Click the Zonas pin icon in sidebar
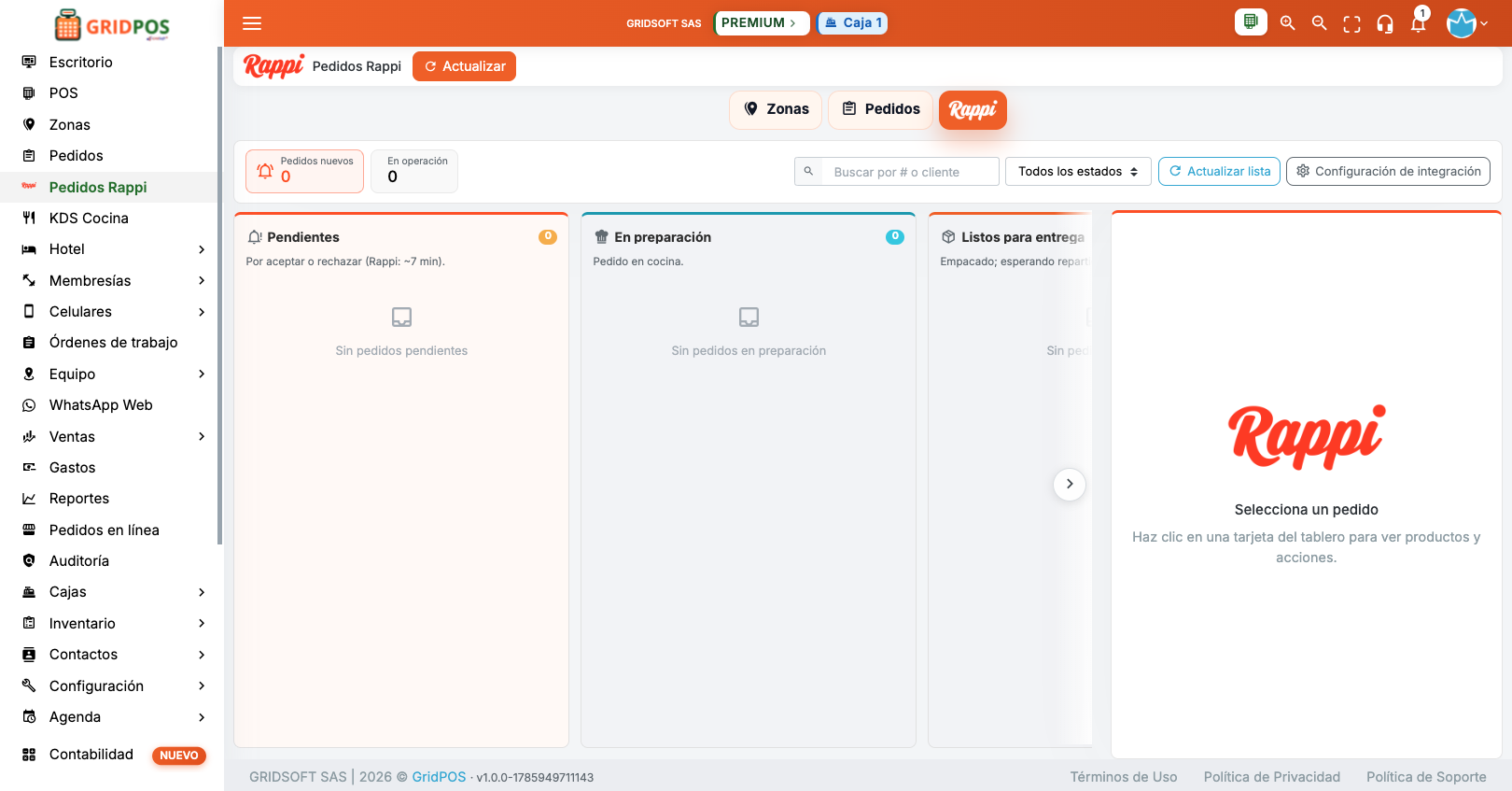This screenshot has width=1512, height=791. pos(29,124)
